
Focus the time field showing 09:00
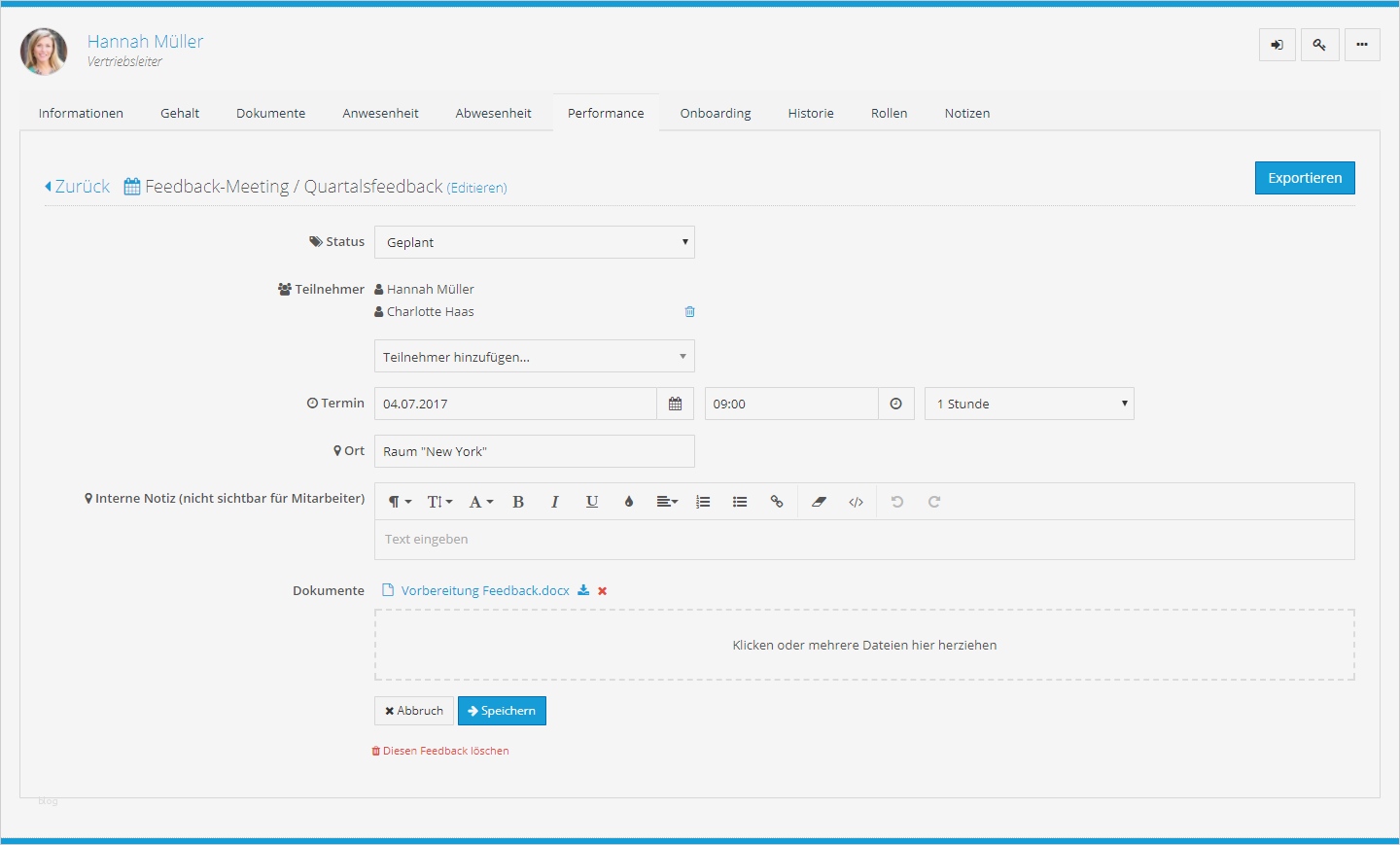pos(791,404)
